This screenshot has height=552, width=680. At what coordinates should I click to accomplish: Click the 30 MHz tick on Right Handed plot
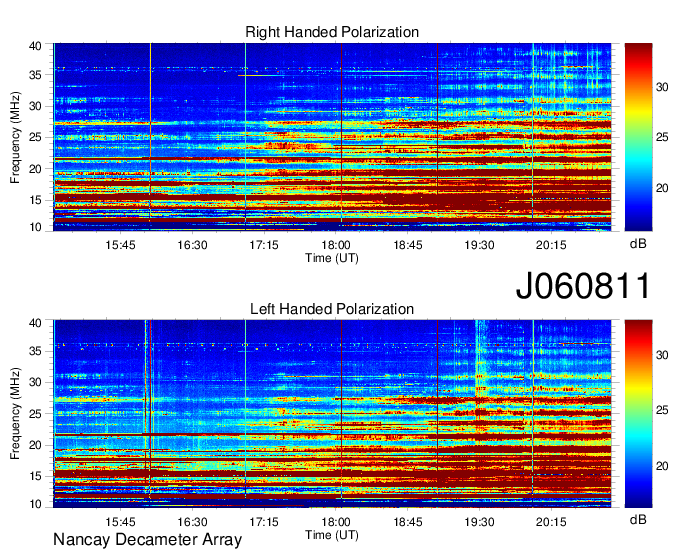point(35,106)
